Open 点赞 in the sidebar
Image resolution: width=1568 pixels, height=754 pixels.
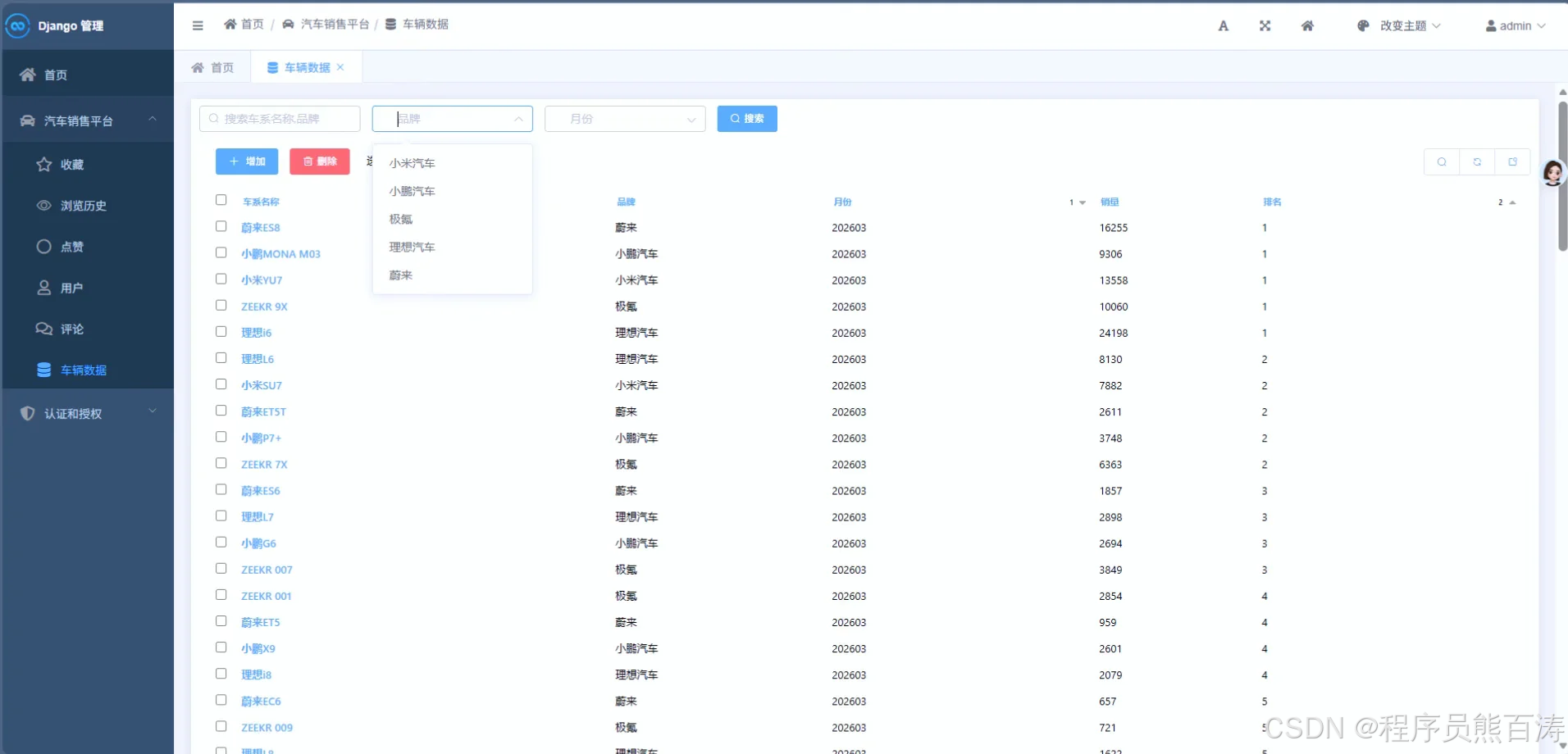89,247
